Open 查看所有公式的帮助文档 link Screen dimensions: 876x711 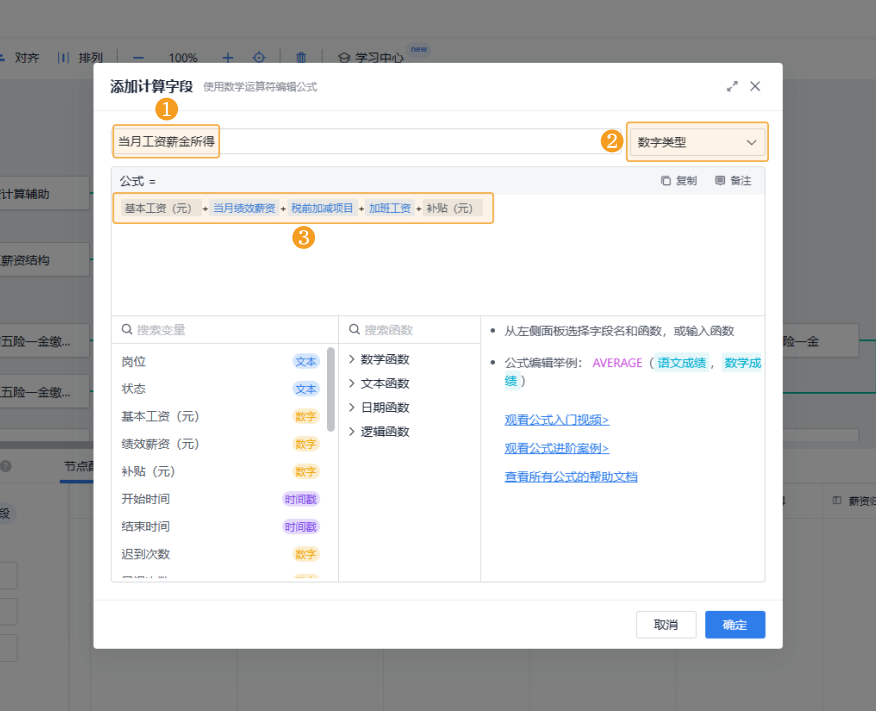pos(570,477)
